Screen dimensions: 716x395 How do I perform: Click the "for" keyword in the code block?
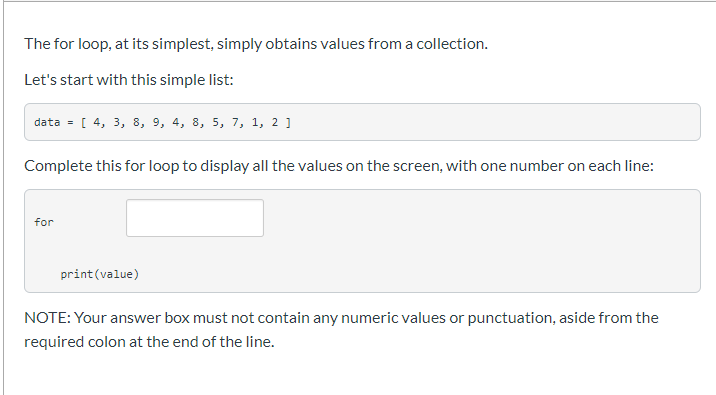[x=44, y=222]
